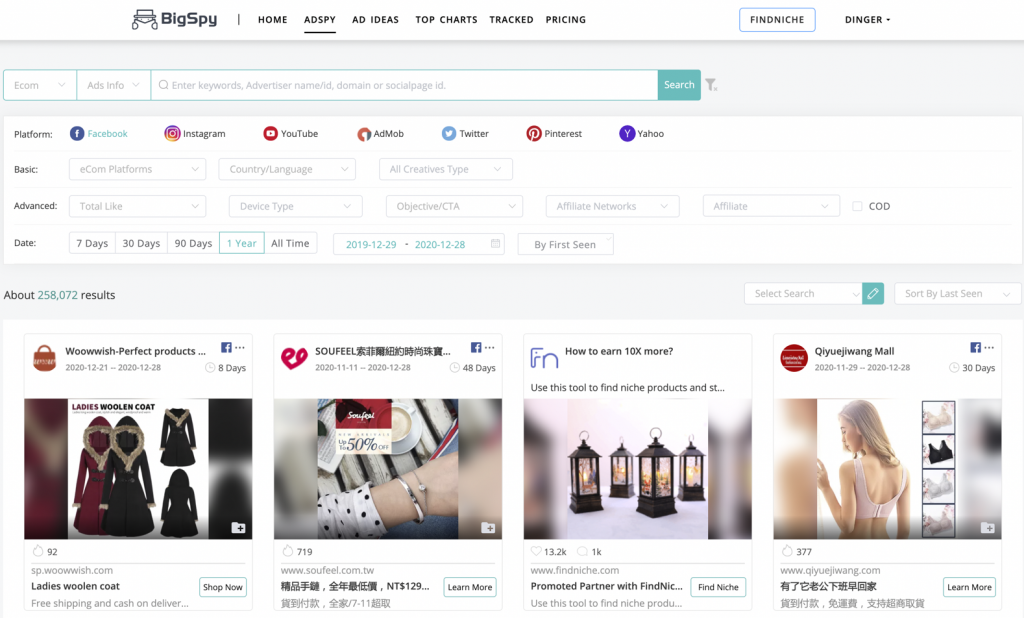Open the Select Search dropdown
1024x618 pixels.
803,293
